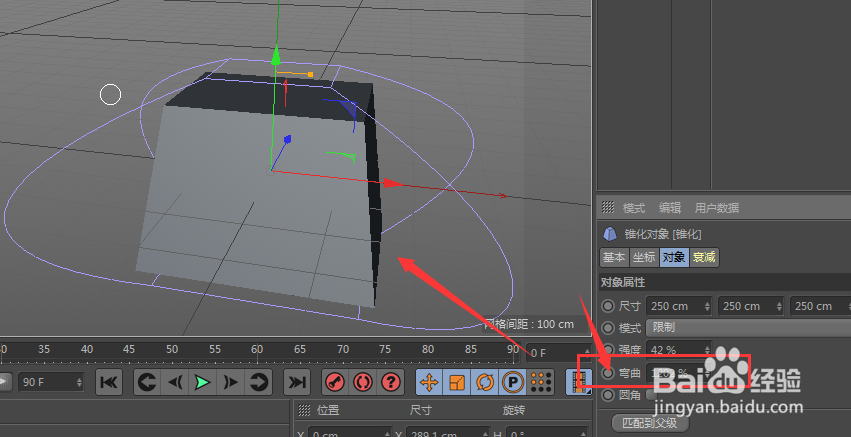Step back one frame
Screen dimensions: 851x437
click(x=175, y=382)
